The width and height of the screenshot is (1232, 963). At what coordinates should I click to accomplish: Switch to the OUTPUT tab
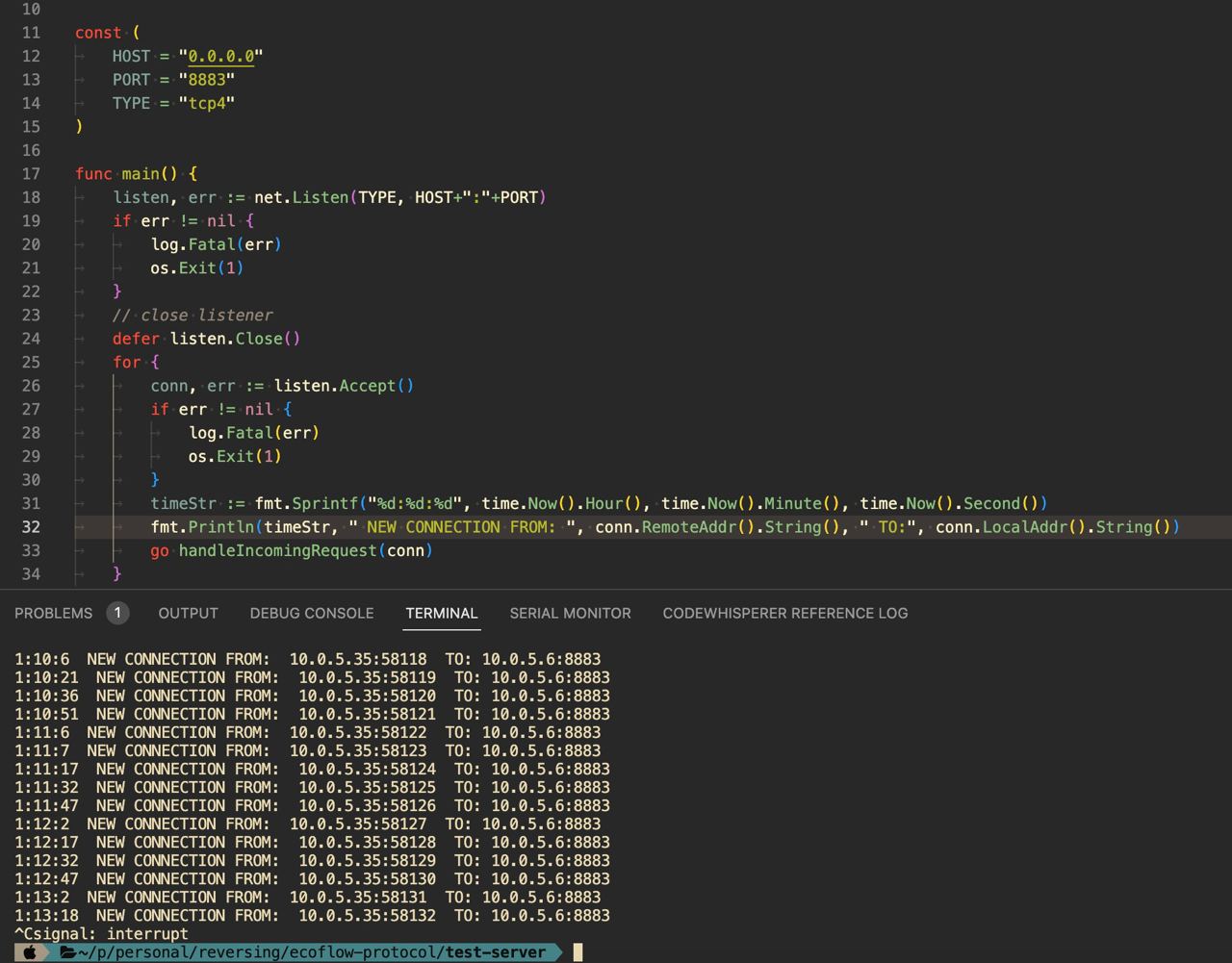pos(188,613)
